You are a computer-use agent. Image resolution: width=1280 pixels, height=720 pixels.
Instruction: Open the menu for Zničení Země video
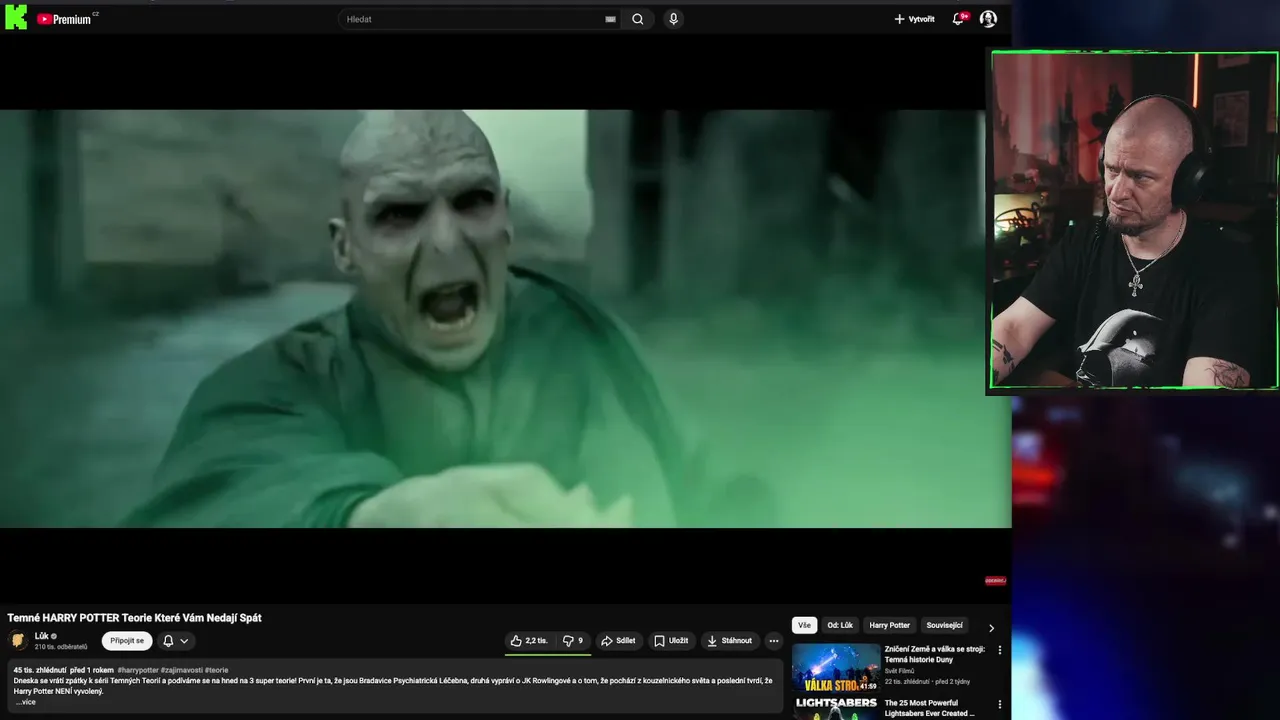[999, 650]
